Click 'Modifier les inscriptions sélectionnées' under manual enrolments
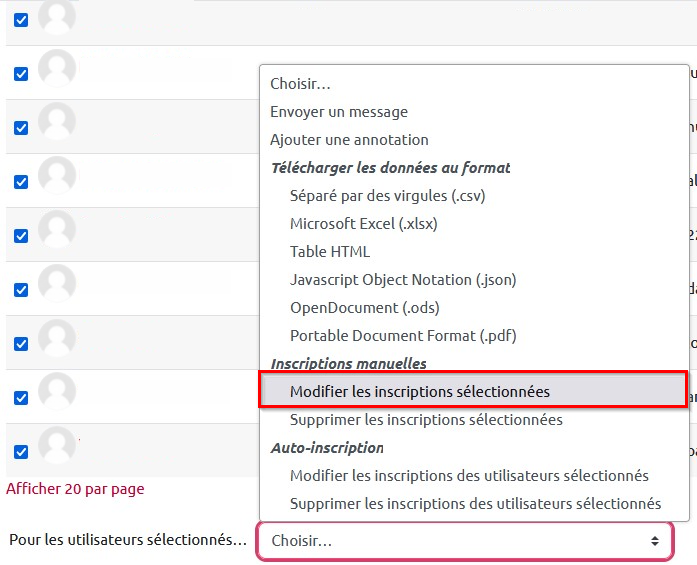 (419, 392)
